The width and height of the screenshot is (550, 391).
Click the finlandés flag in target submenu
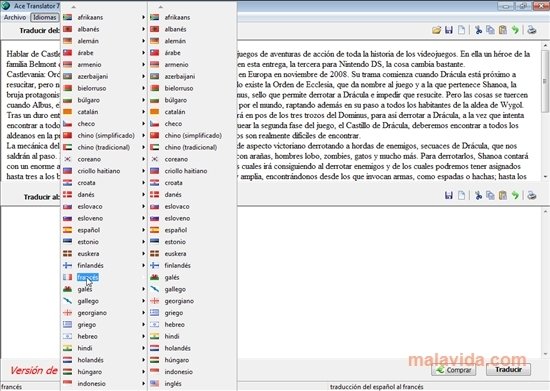coord(154,265)
